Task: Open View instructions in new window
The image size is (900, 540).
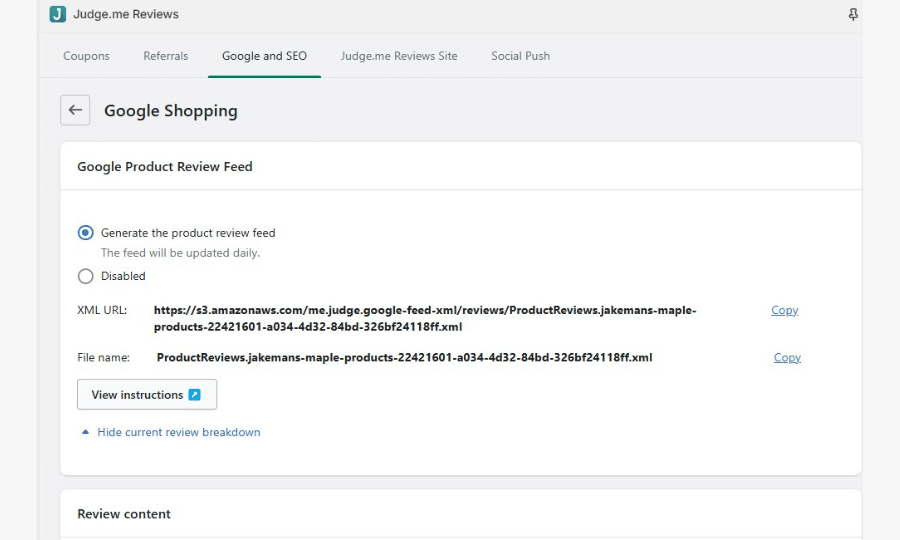Action: click(146, 395)
